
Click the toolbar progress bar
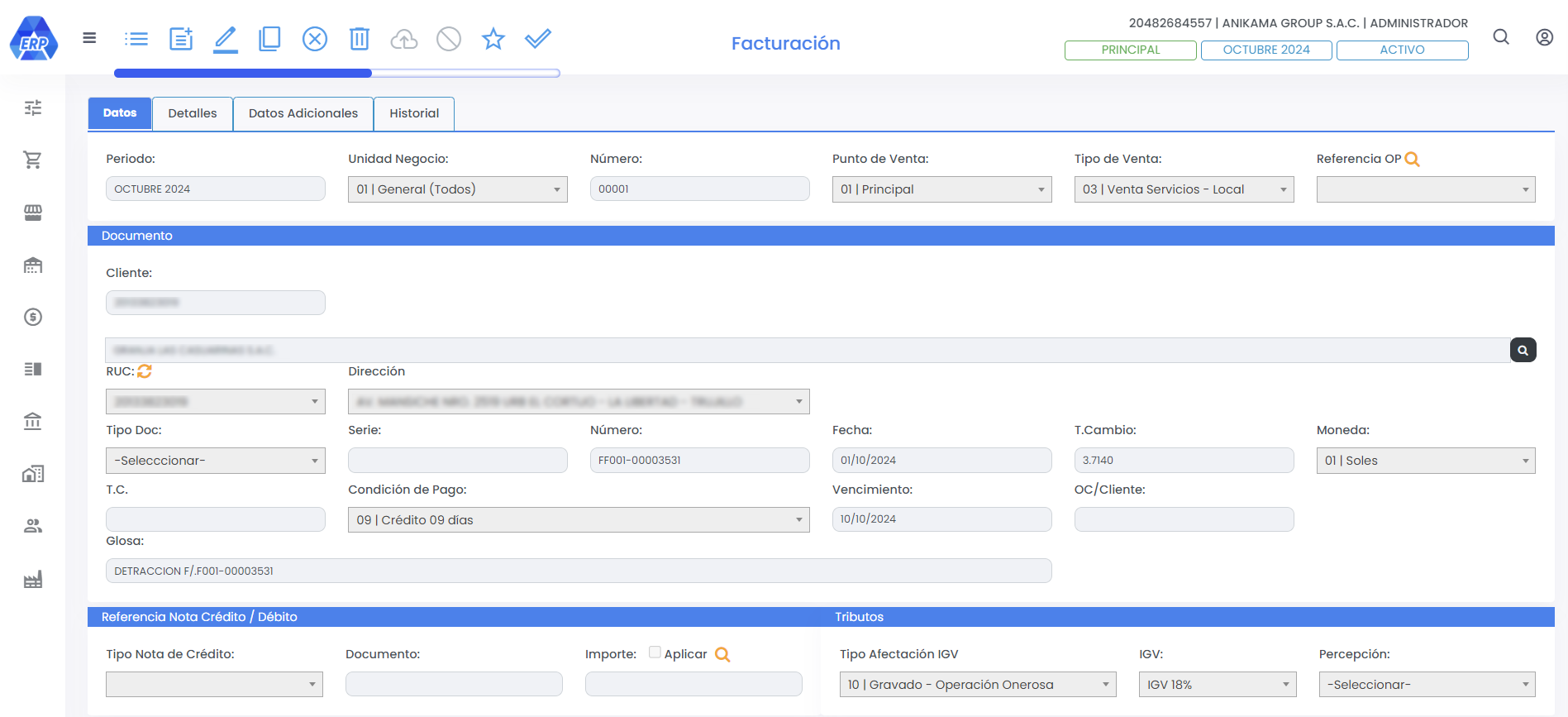(337, 74)
